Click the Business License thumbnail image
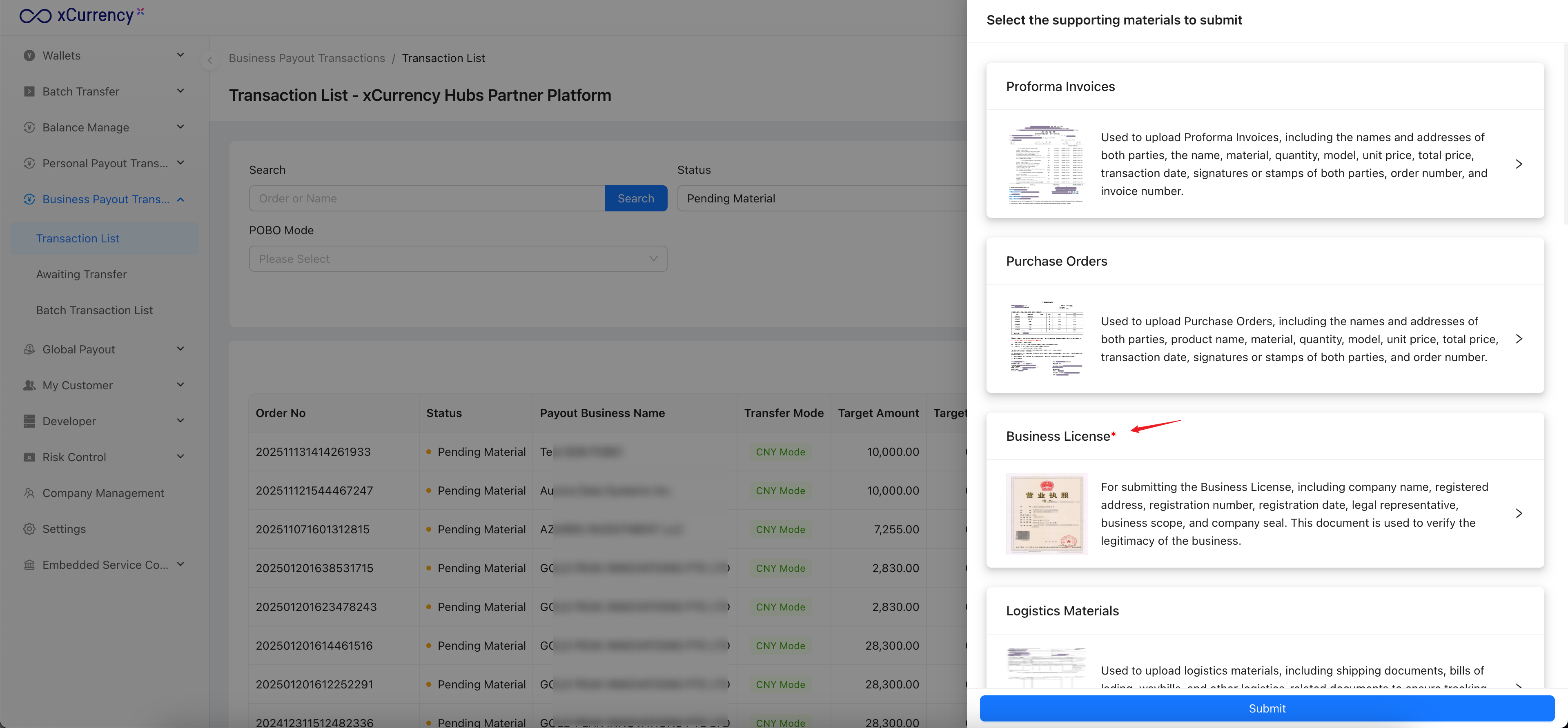The height and width of the screenshot is (728, 1568). 1046,513
